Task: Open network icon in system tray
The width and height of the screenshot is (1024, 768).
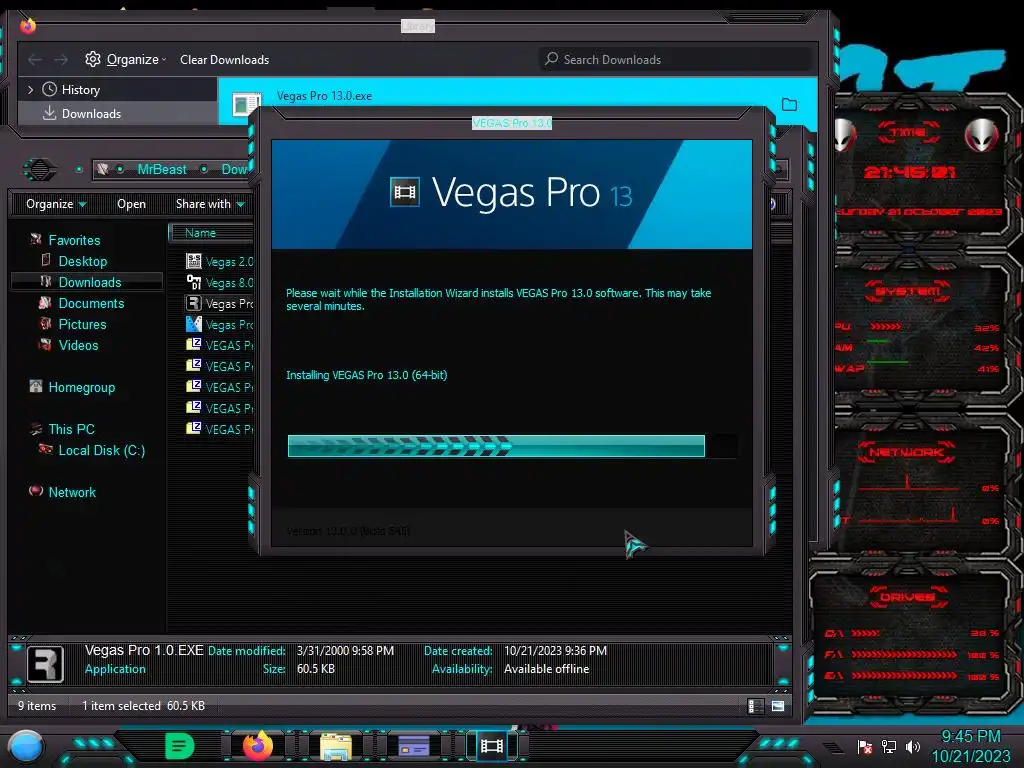Action: 889,746
